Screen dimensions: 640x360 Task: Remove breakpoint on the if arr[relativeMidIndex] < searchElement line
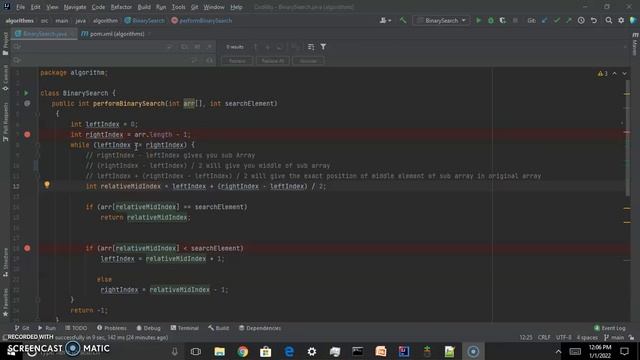(27, 248)
